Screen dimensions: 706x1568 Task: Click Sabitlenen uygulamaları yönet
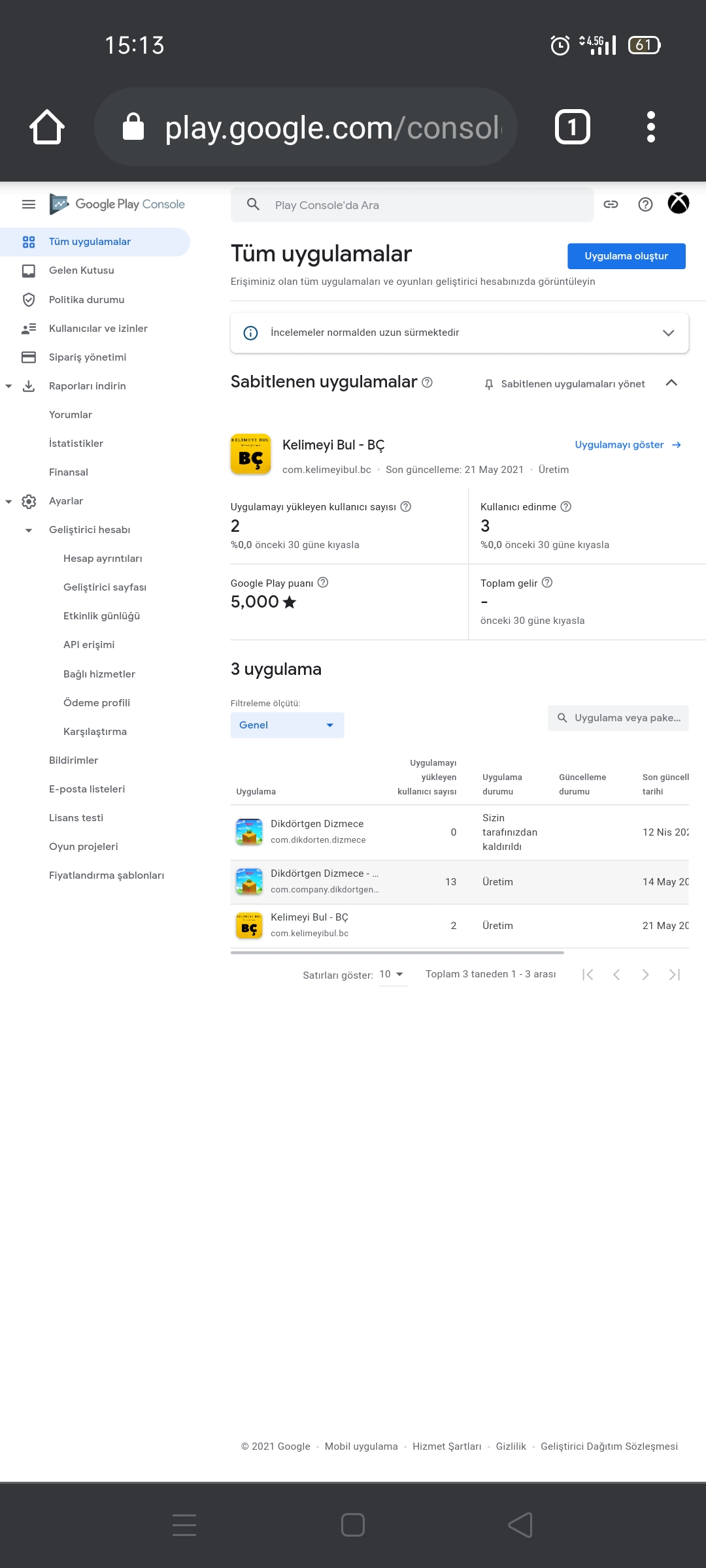coord(565,384)
